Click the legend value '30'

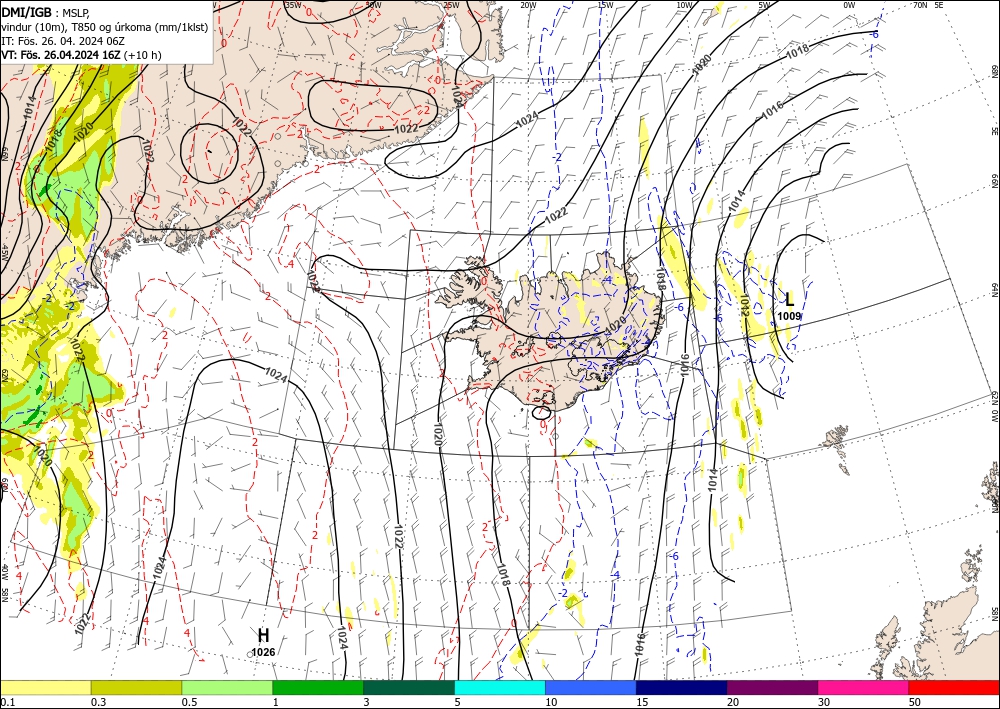[823, 702]
